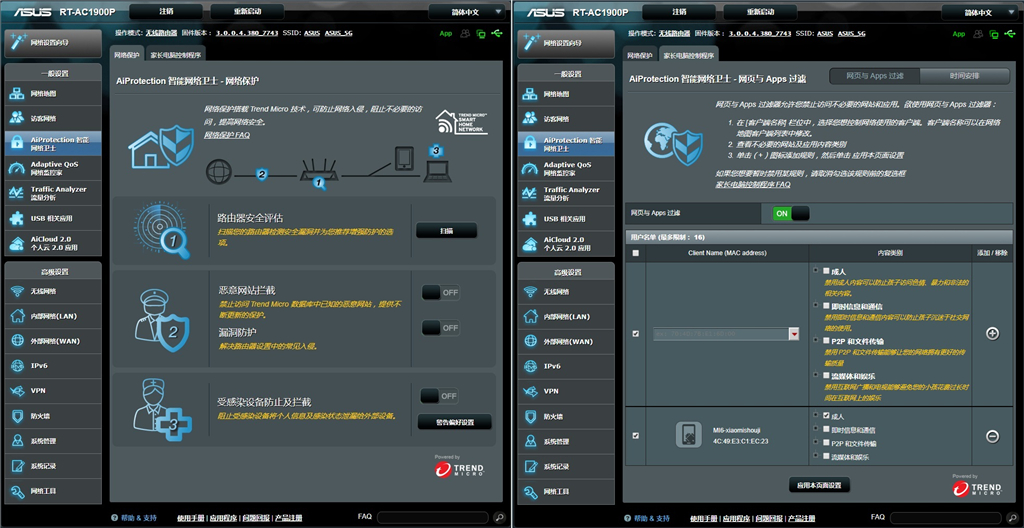This screenshot has width=1024, height=528.
Task: Enable 受感染设备防止及拦截 switch
Action: coord(439,396)
